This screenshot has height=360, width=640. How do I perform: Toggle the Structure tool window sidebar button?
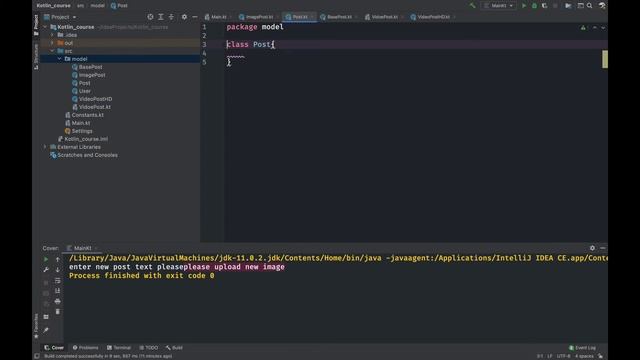pos(36,57)
